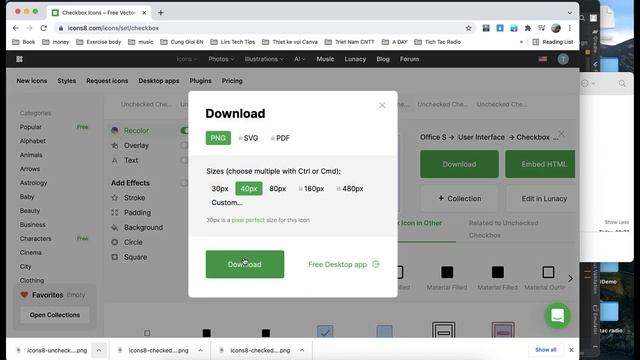The image size is (640, 360).
Task: Click the US flag language selector
Action: (543, 59)
